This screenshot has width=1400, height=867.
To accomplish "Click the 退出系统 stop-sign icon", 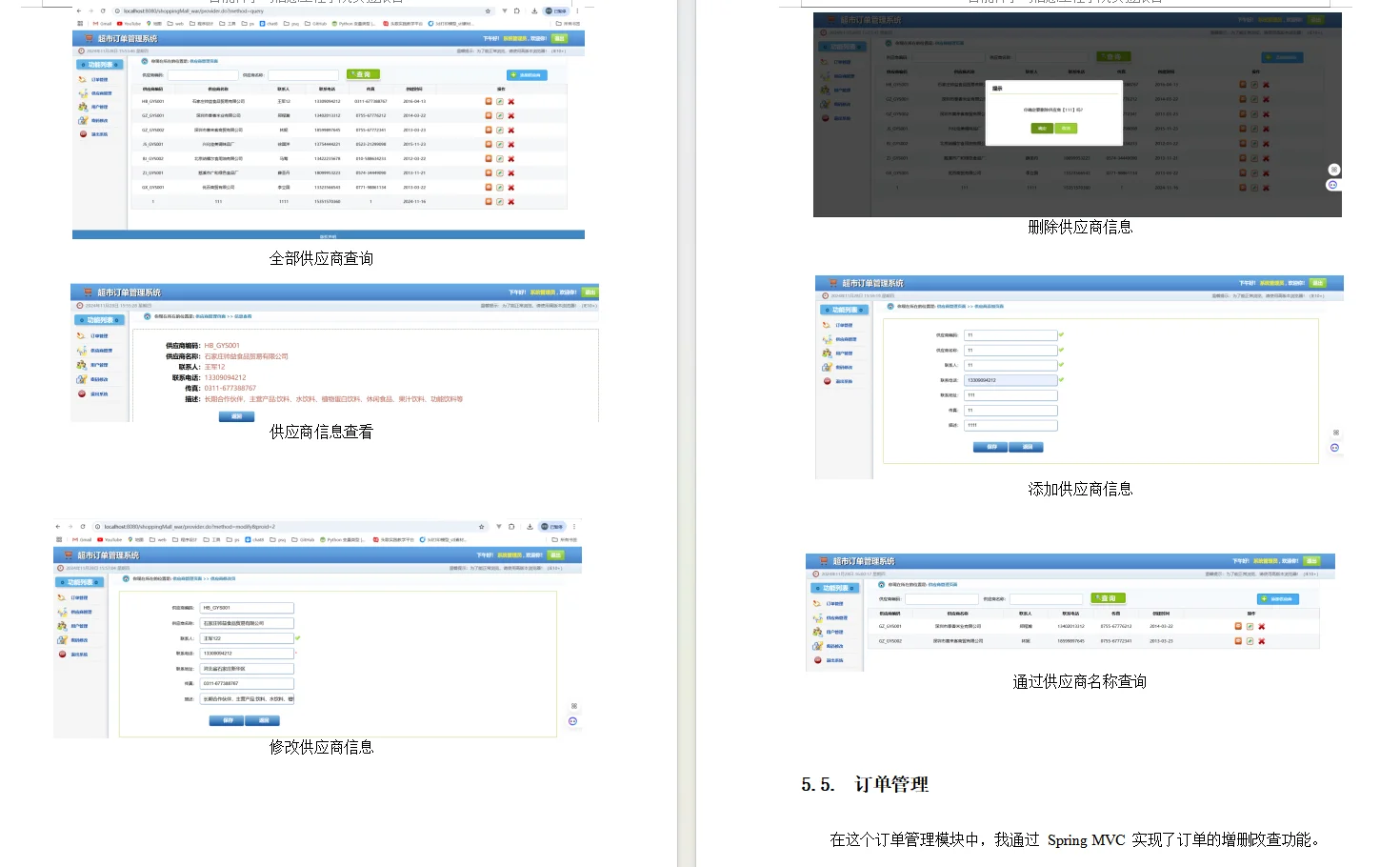I will coord(83,133).
